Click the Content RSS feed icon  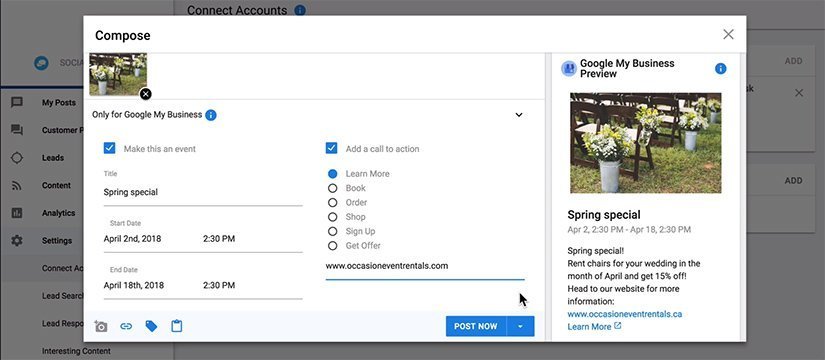(17, 185)
